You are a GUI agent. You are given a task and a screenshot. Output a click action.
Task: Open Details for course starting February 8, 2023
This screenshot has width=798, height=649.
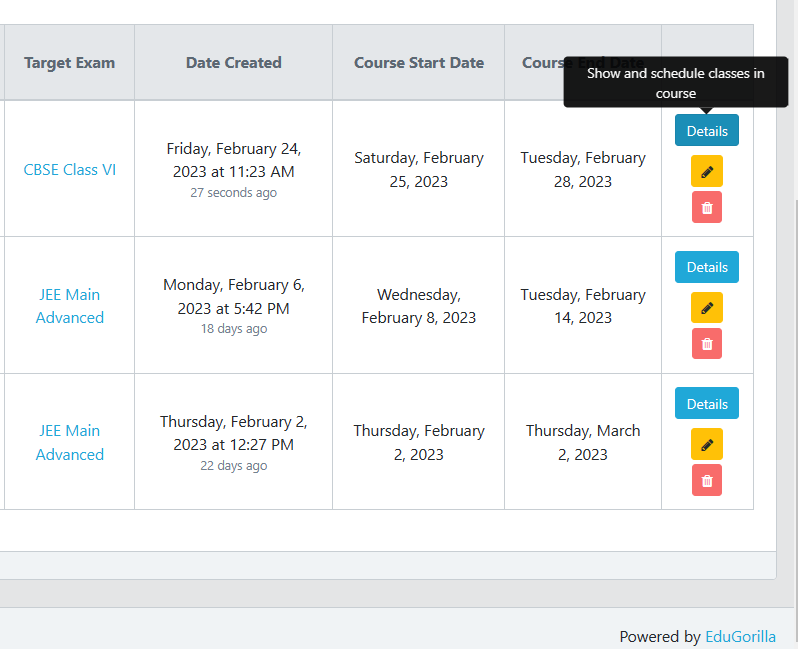coord(707,267)
